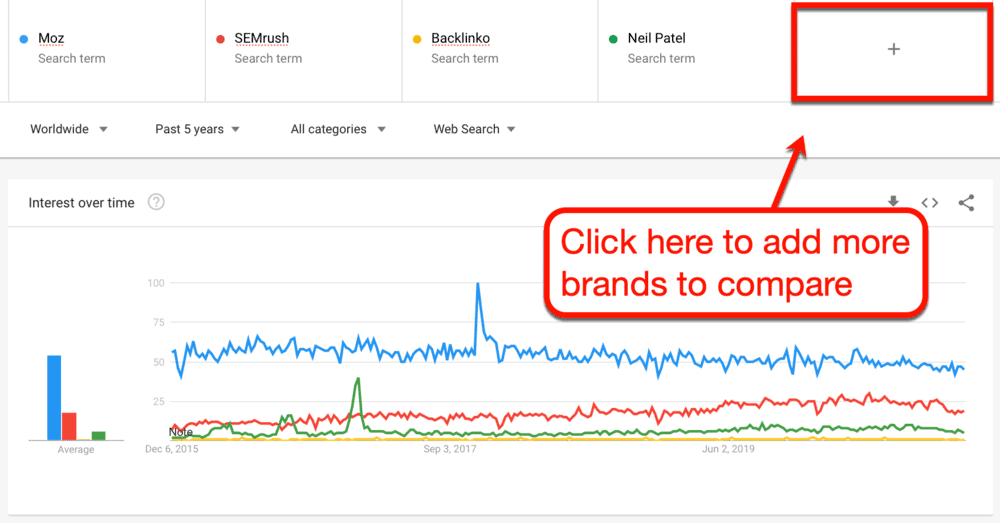Click the green dot next to Neil Patel
This screenshot has height=523, width=1000.
point(612,39)
